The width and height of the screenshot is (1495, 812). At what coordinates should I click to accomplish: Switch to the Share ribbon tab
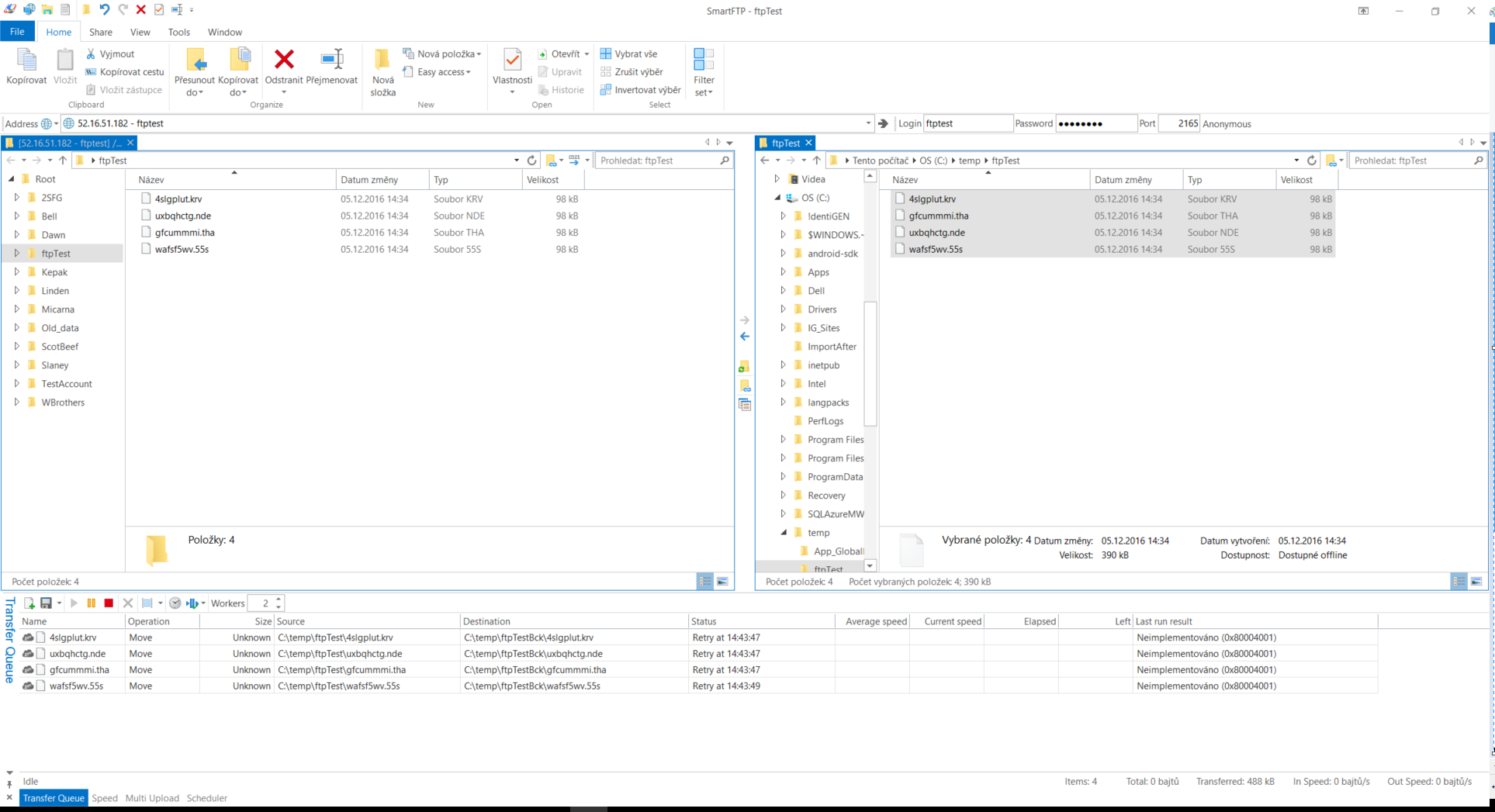(x=100, y=33)
